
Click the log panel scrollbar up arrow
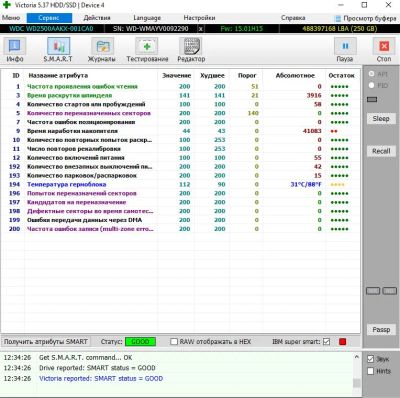point(357,357)
